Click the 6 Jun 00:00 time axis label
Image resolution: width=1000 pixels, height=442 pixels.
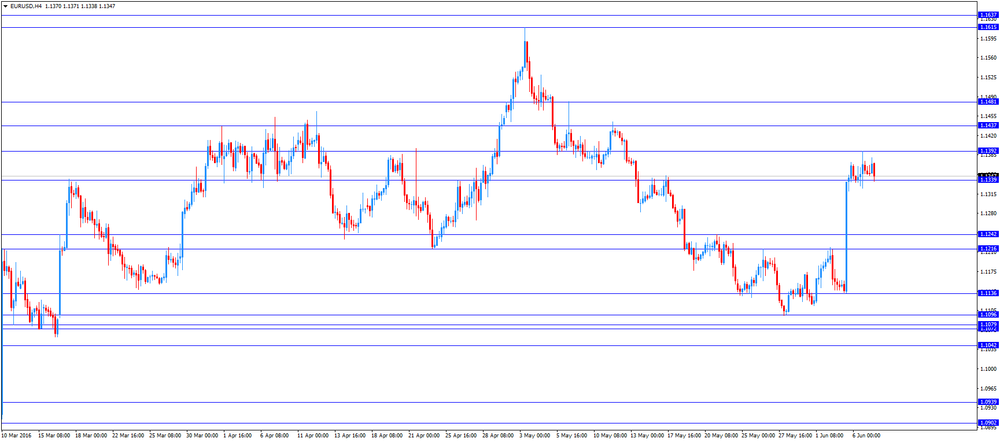pos(868,437)
